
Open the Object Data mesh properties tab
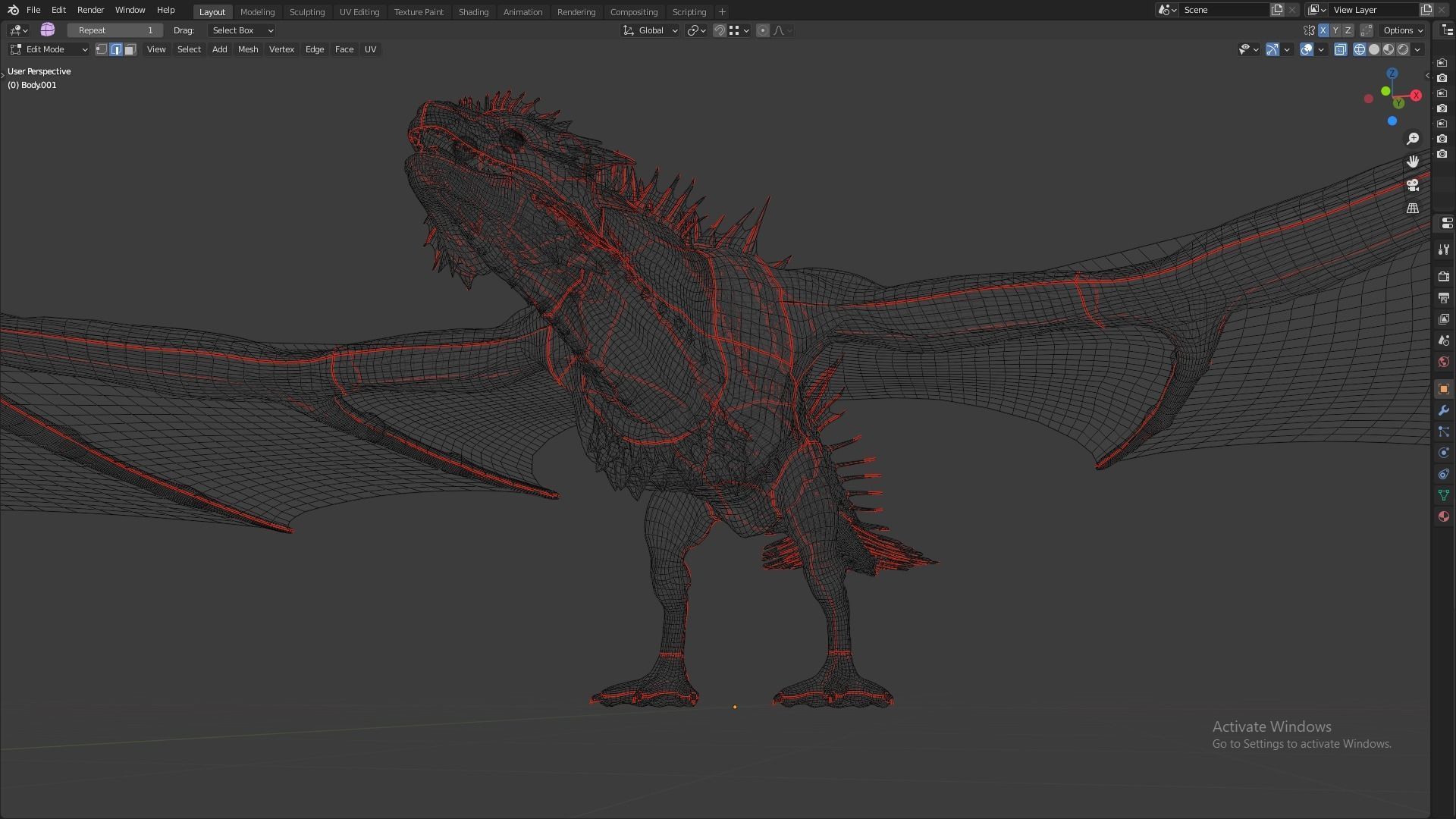click(x=1444, y=495)
